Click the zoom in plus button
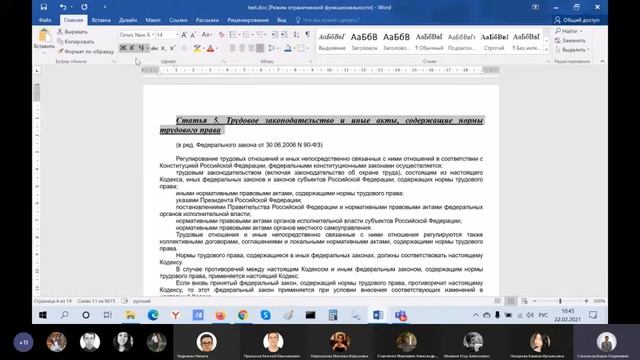This screenshot has height=360, width=640. [586, 301]
